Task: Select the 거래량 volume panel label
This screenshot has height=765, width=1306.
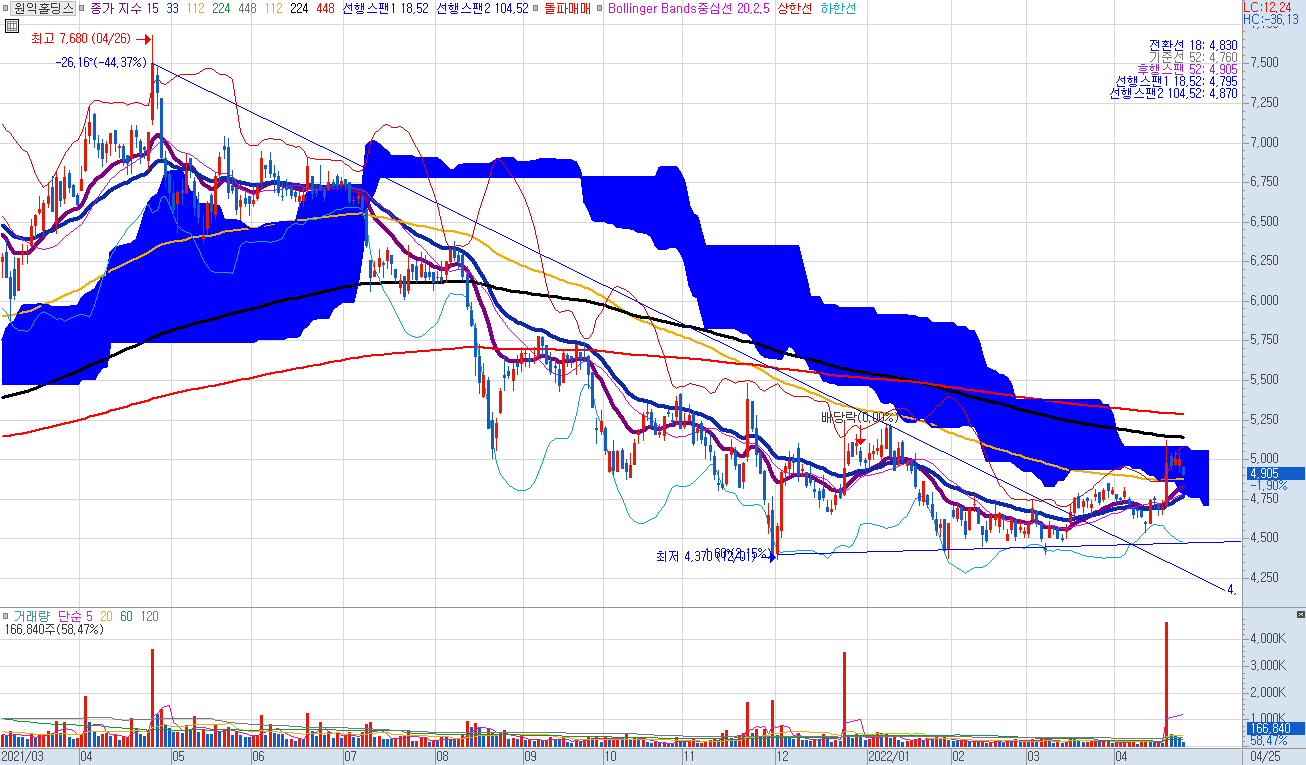Action: [x=30, y=617]
